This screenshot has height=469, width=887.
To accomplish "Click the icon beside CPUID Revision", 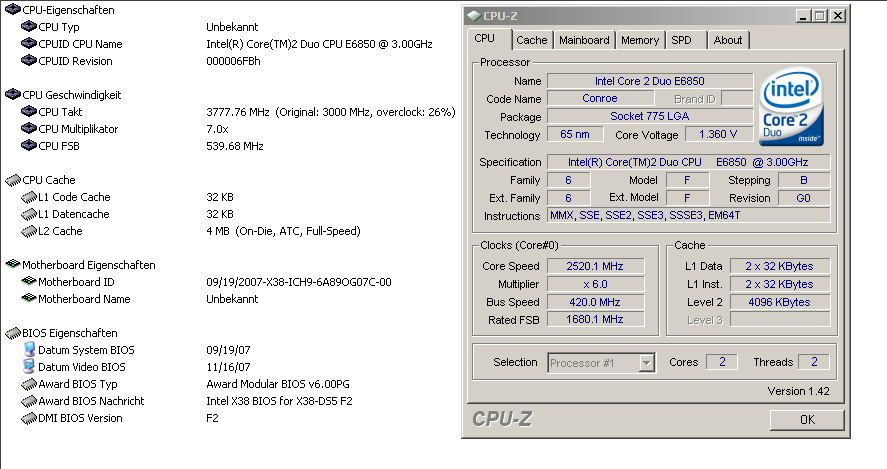I will [x=29, y=61].
